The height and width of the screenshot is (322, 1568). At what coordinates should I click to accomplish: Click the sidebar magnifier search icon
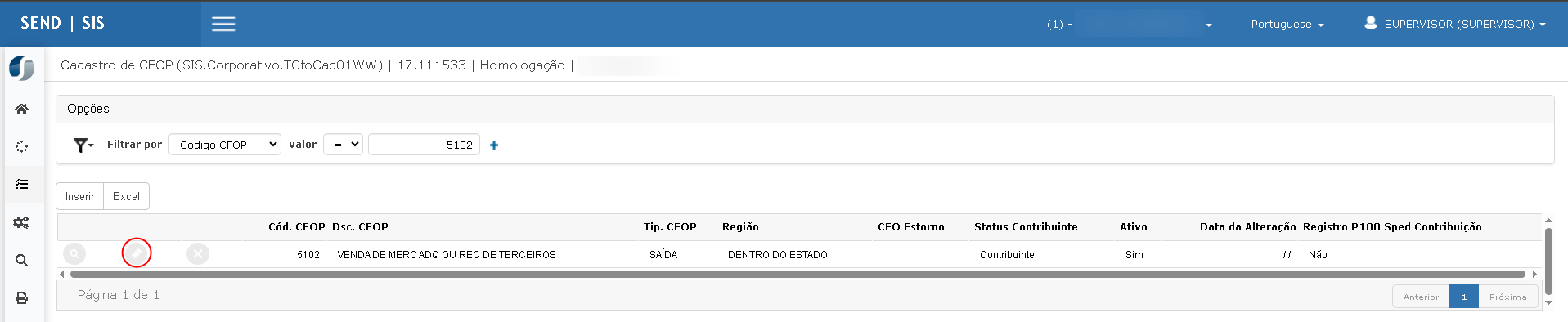[x=22, y=261]
